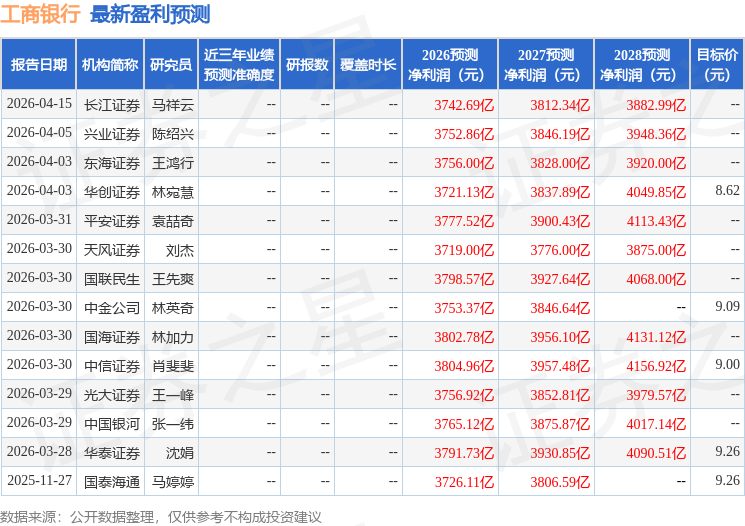The width and height of the screenshot is (745, 526).
Task: Select the 近三年业绩预测准确度 column header
Action: pyautogui.click(x=239, y=65)
